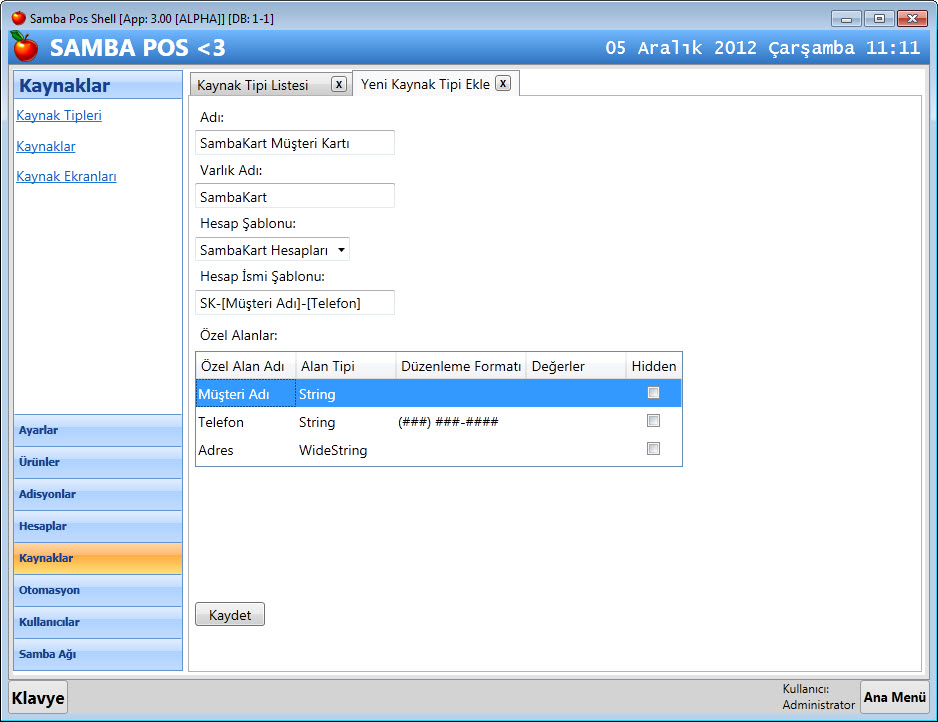The height and width of the screenshot is (722, 938).
Task: Click the Adı input field
Action: coord(295,143)
